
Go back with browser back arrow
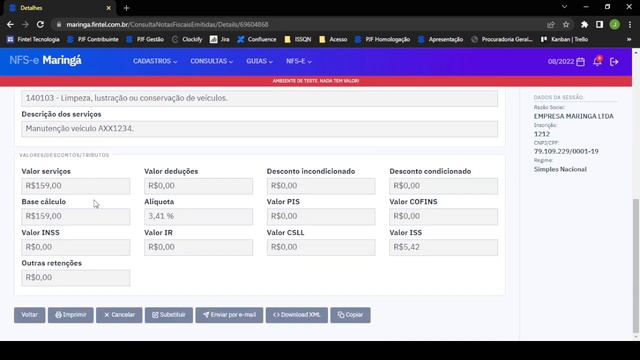10,24
